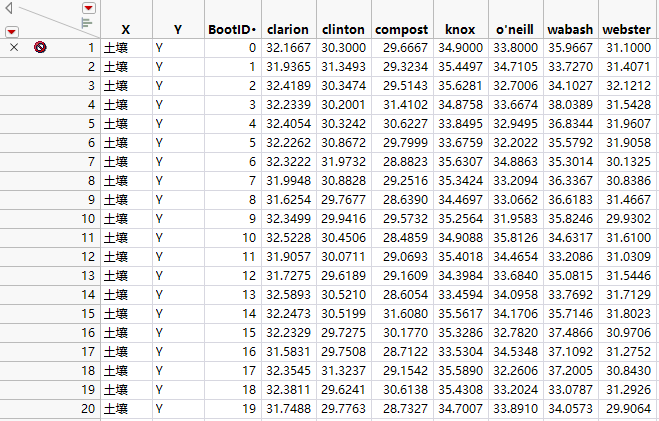Select the BootID column header
The height and width of the screenshot is (421, 659).
tap(231, 30)
